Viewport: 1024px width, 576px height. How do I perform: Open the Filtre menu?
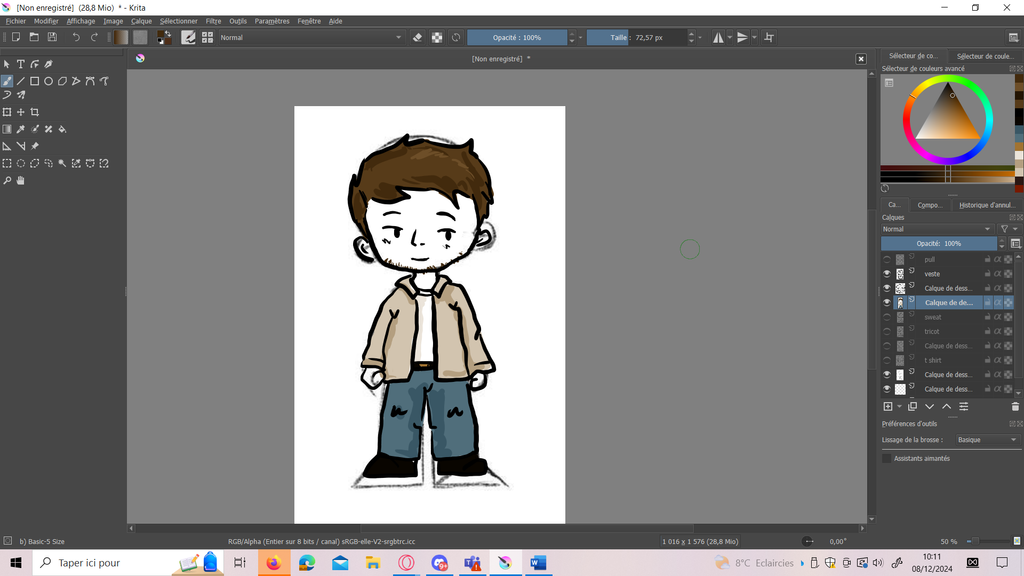(x=213, y=21)
